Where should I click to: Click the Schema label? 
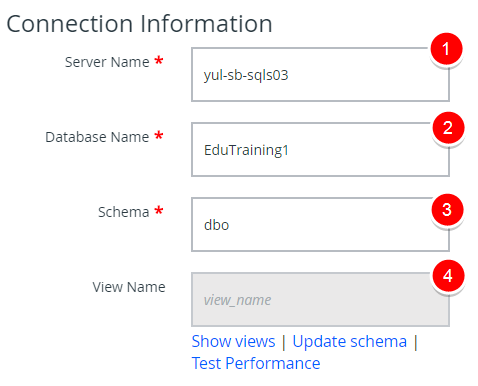coord(123,212)
